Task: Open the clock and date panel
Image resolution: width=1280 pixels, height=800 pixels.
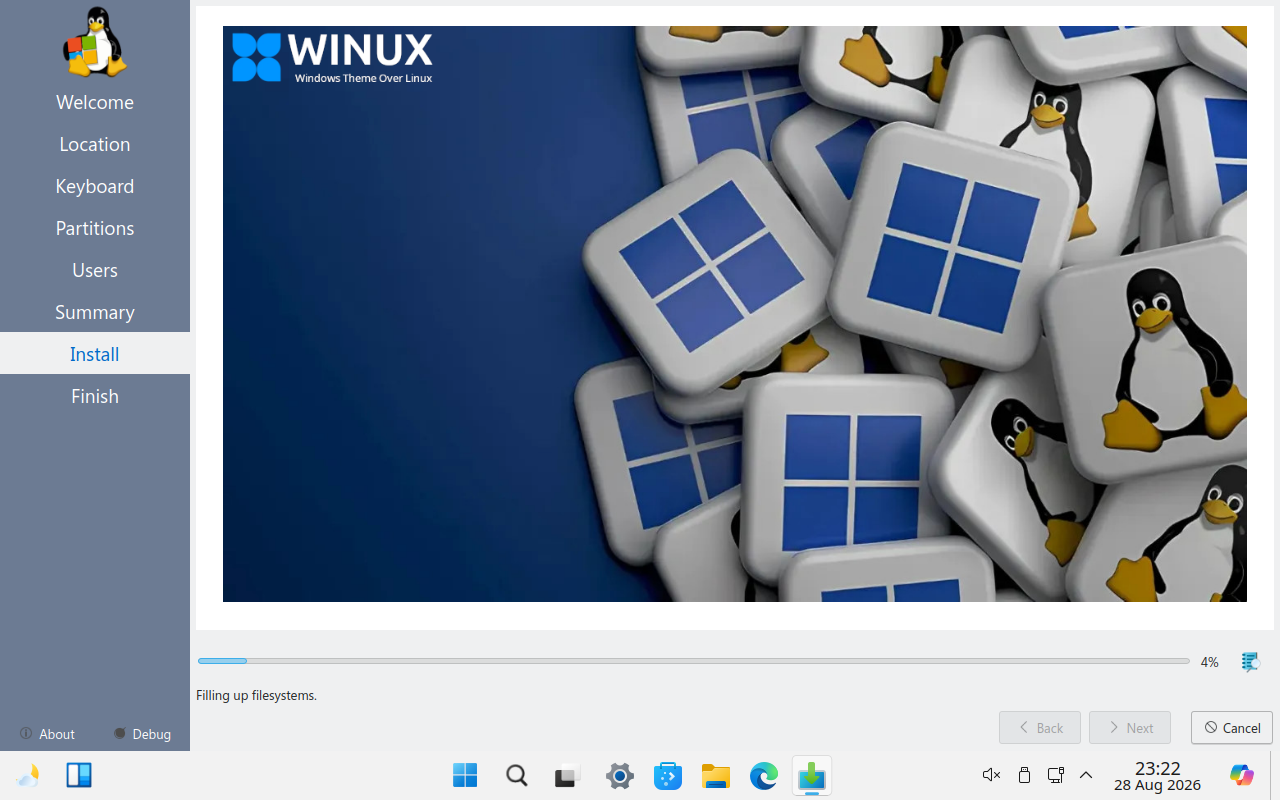Action: 1157,776
